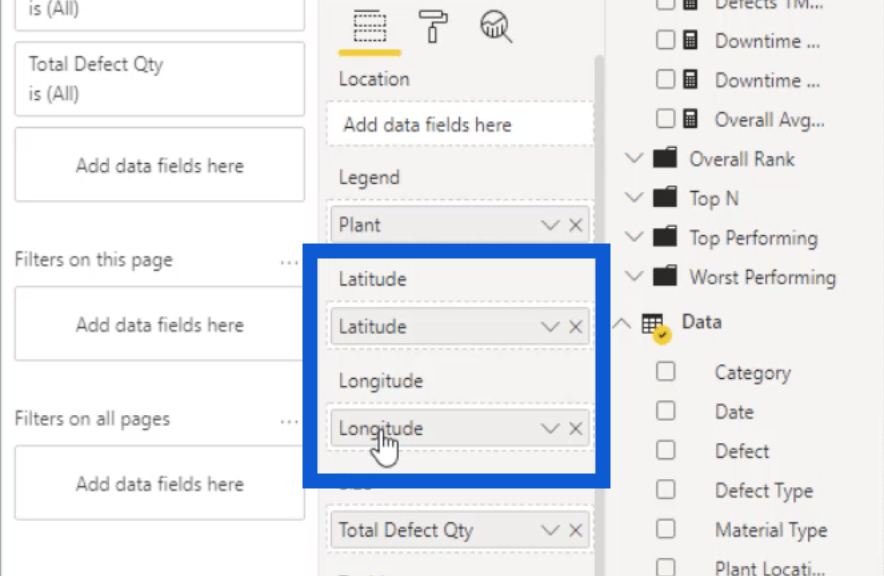Open the Format paint roller tab
Screen dimensions: 884x576
(x=432, y=26)
